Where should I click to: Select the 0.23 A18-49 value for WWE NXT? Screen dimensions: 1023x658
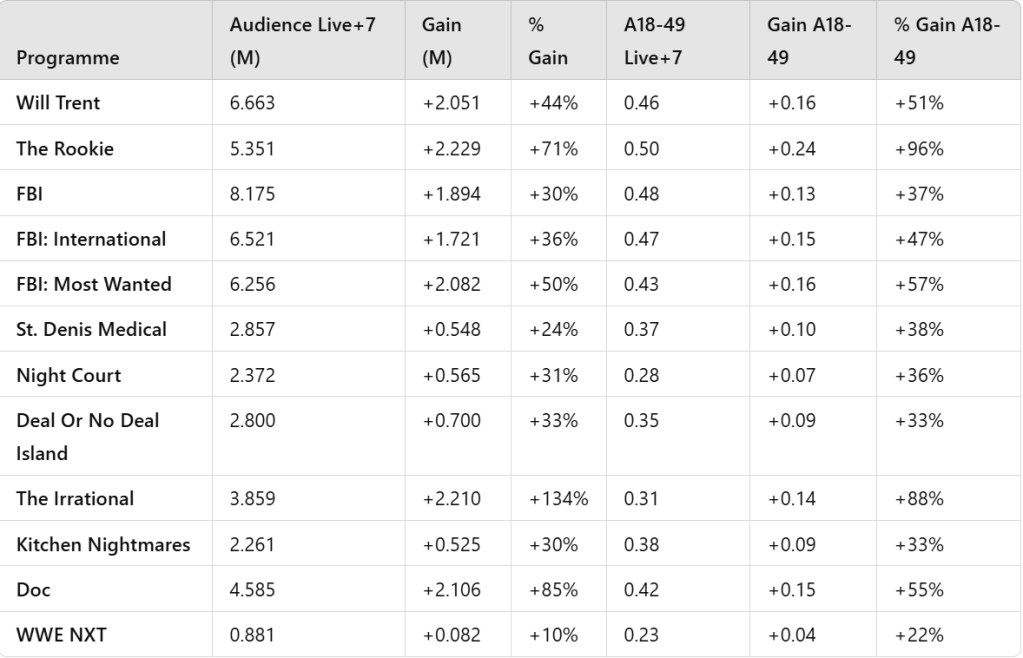(641, 635)
